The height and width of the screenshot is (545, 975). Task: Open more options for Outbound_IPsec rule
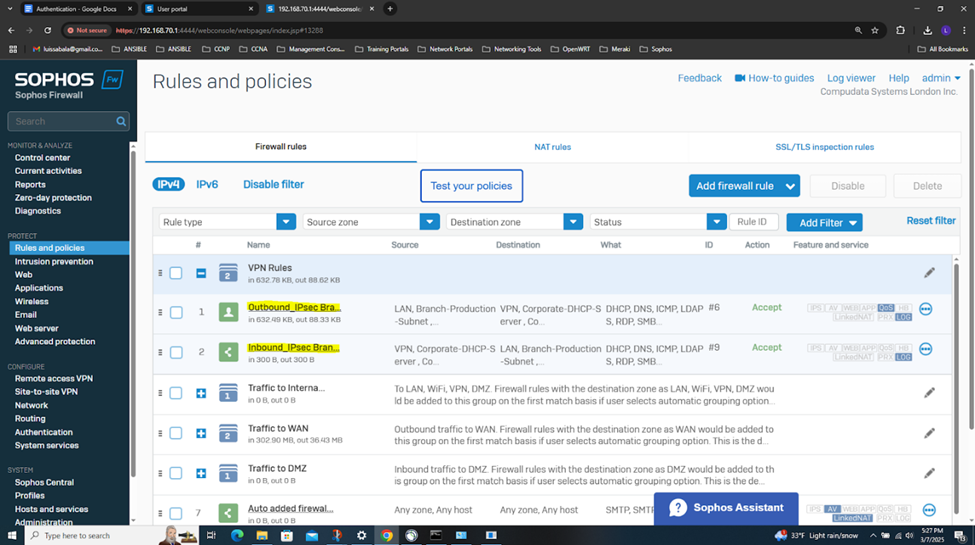tap(926, 309)
